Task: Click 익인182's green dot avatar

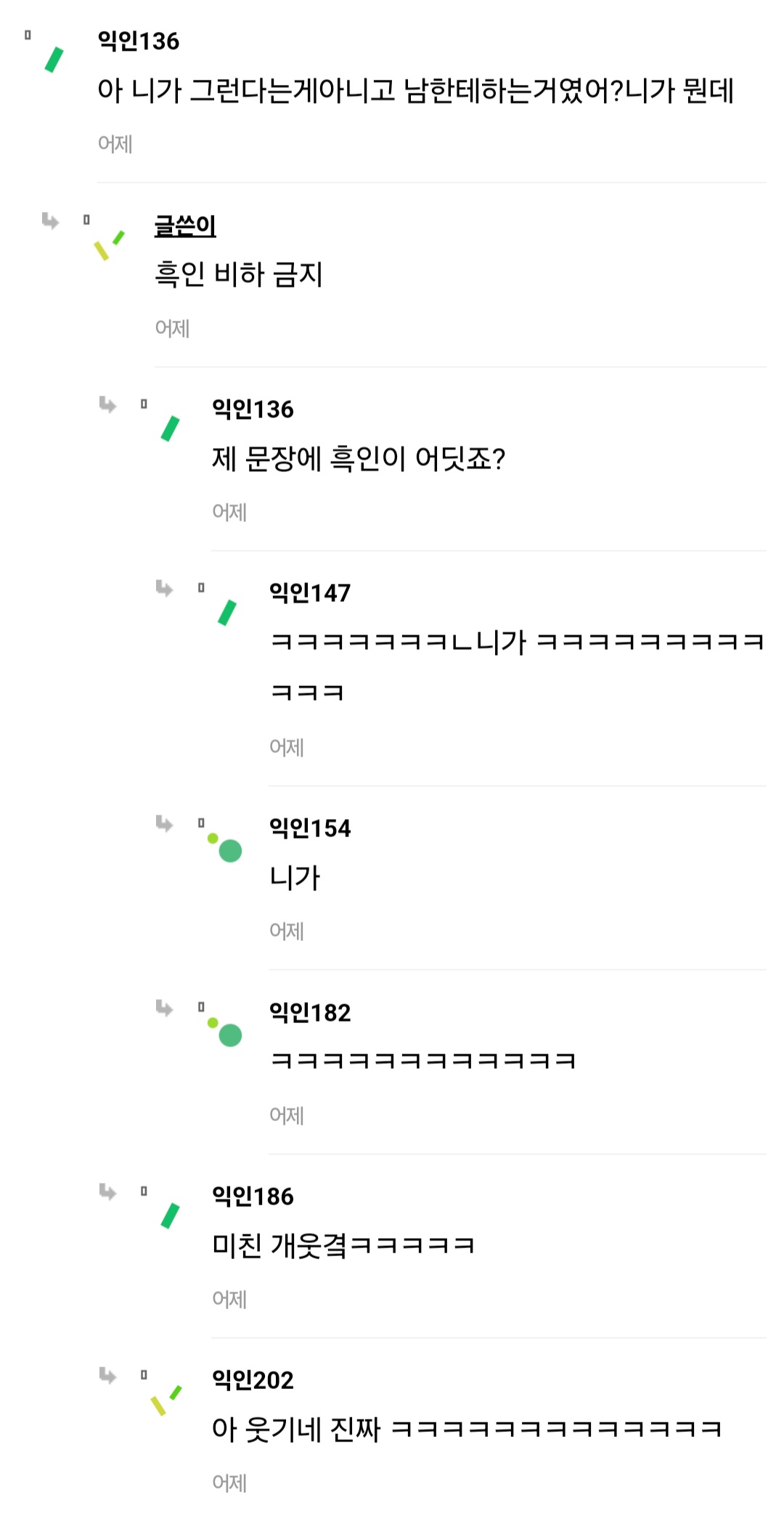Action: 226,1032
